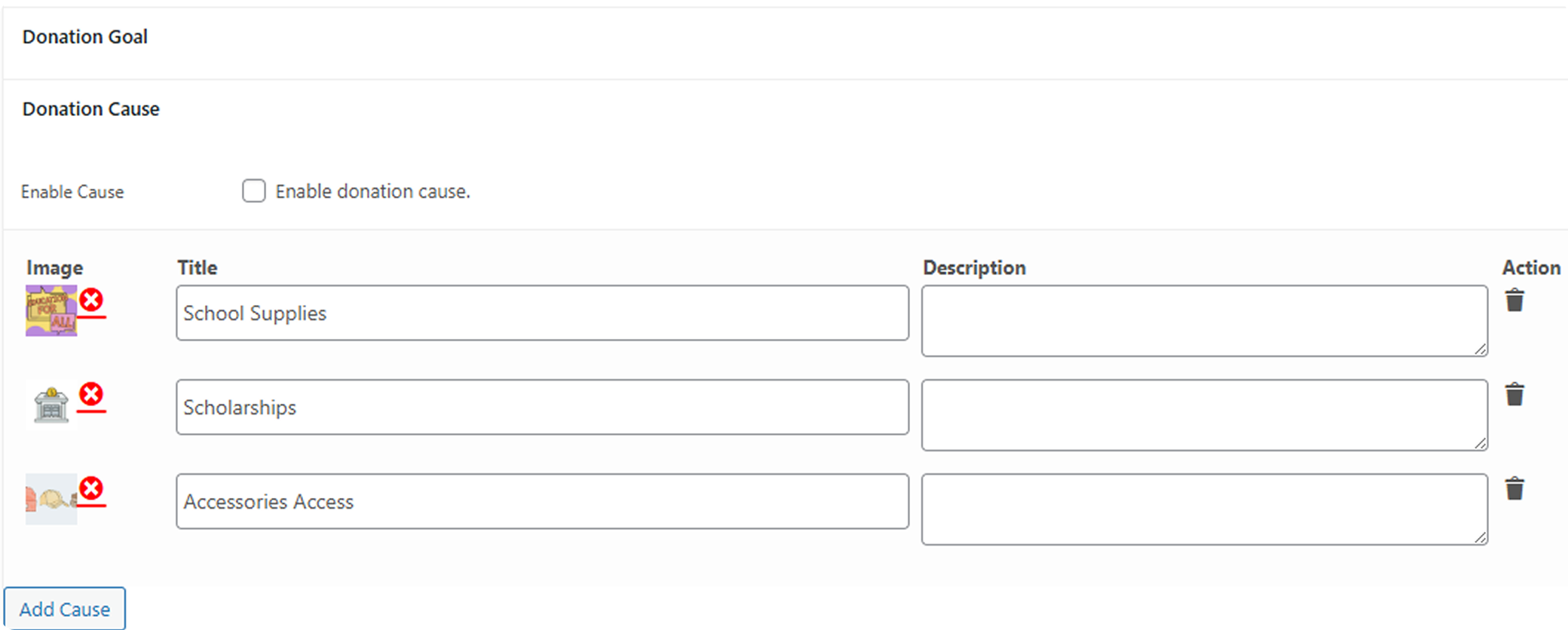Expand the Donation Goal section
This screenshot has width=1568, height=630.
pyautogui.click(x=85, y=37)
